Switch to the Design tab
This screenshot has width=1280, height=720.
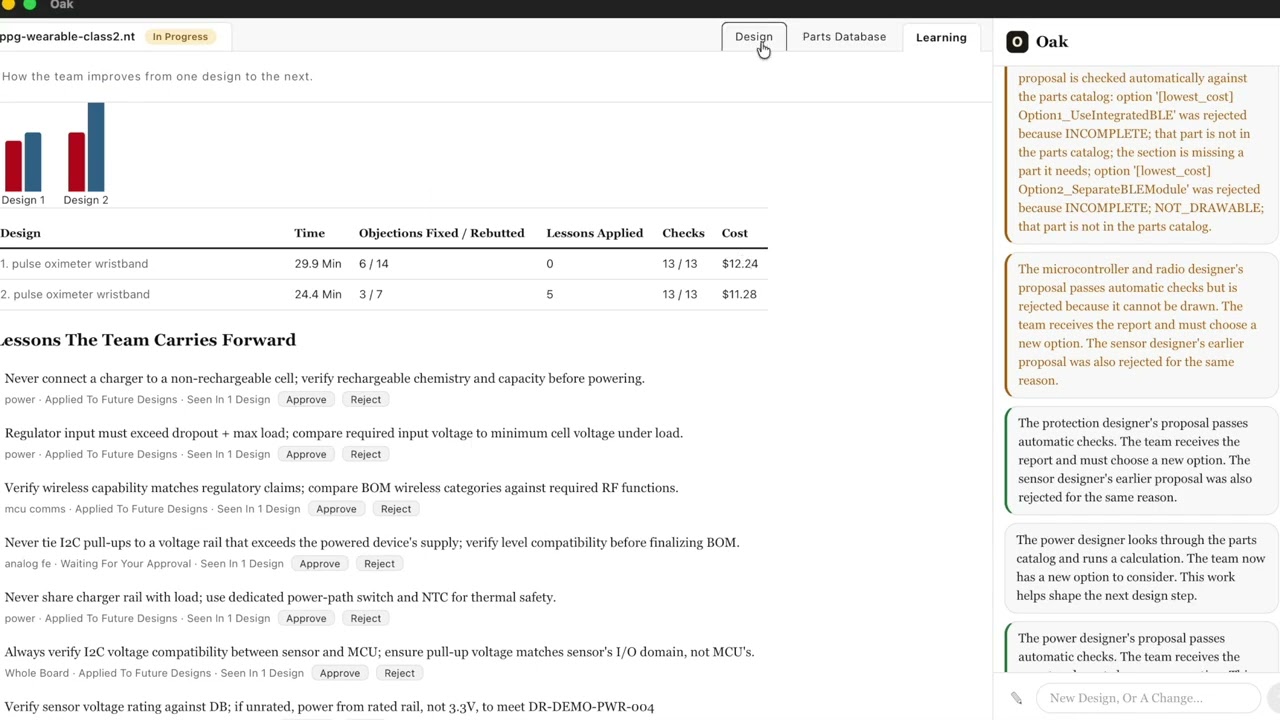coord(754,37)
